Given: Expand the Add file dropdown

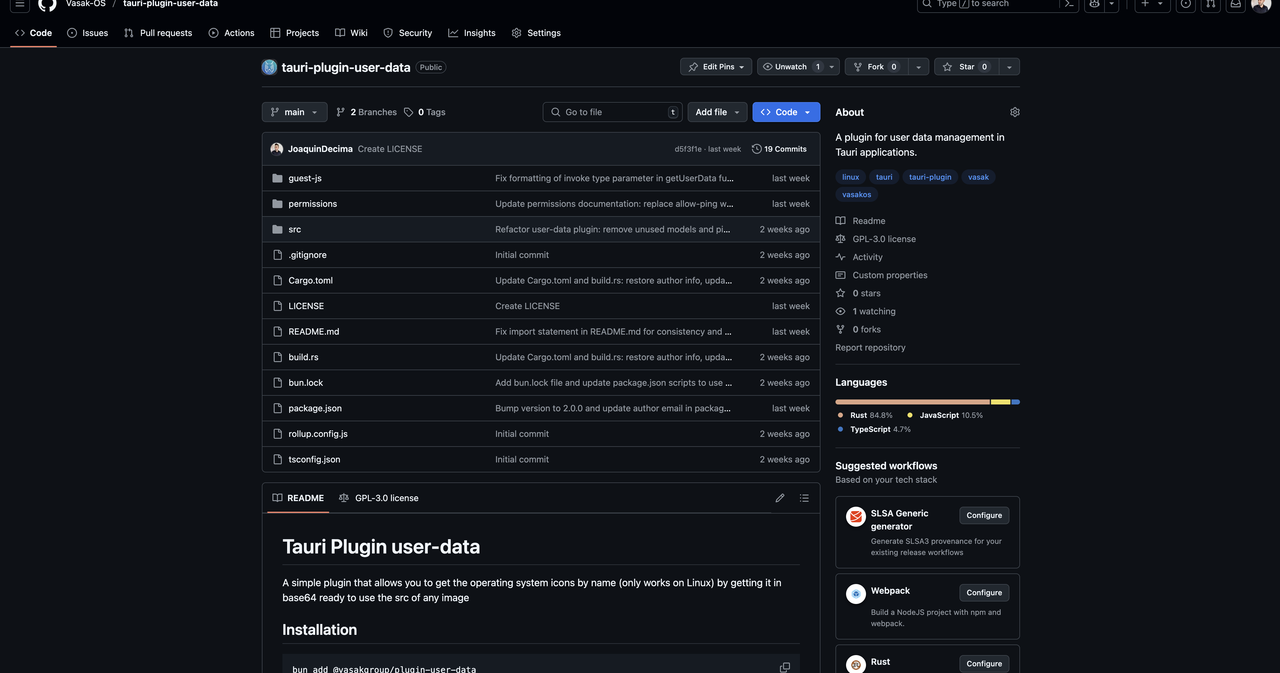Looking at the screenshot, I should coord(717,112).
